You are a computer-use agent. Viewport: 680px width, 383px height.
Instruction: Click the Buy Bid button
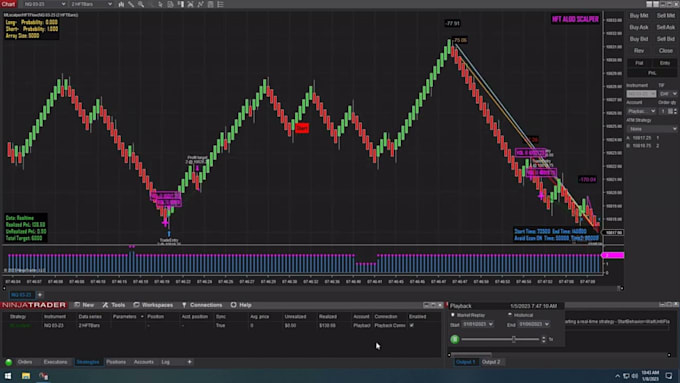click(x=639, y=39)
